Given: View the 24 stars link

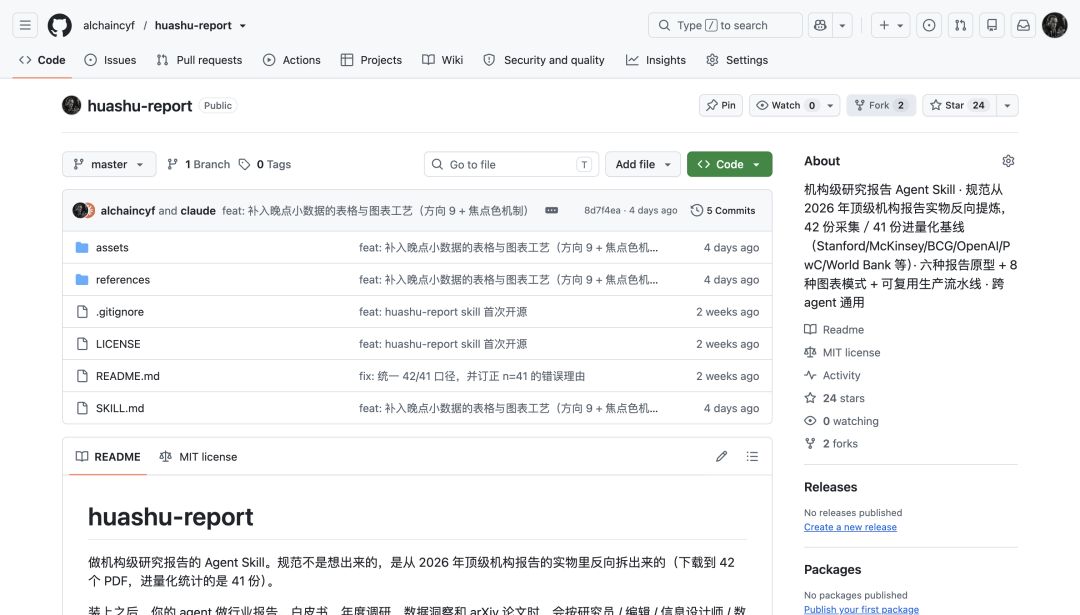Looking at the screenshot, I should click(x=834, y=398).
